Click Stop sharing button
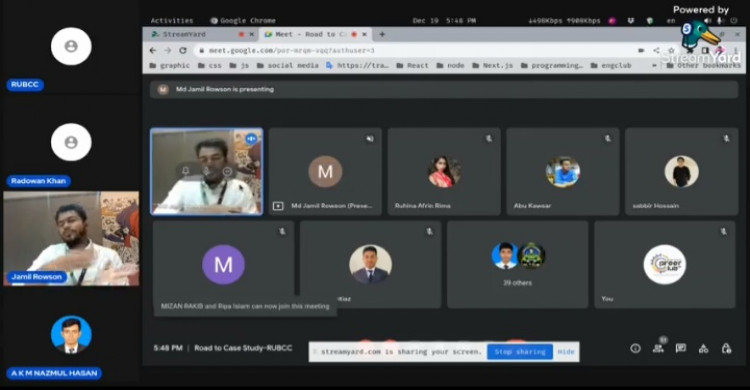750x390 pixels. pyautogui.click(x=520, y=352)
